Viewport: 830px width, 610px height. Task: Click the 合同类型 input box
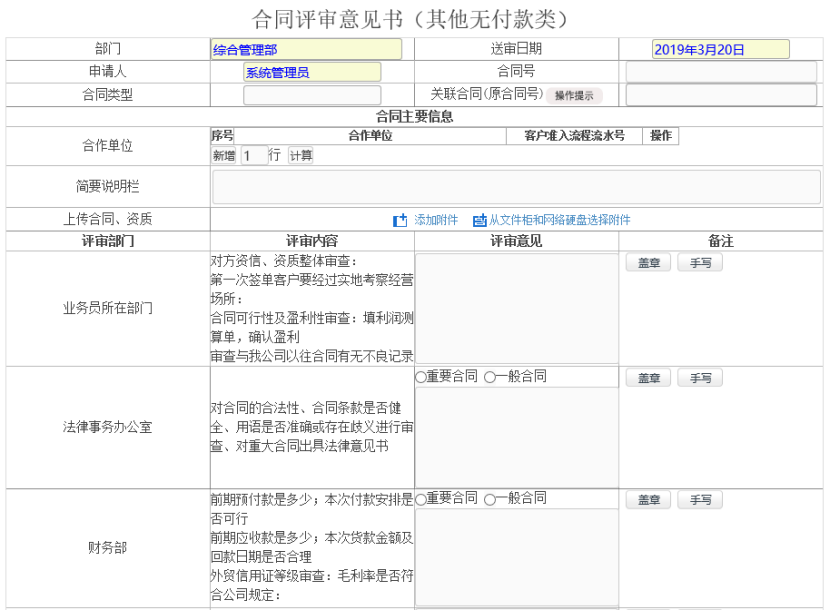311,96
